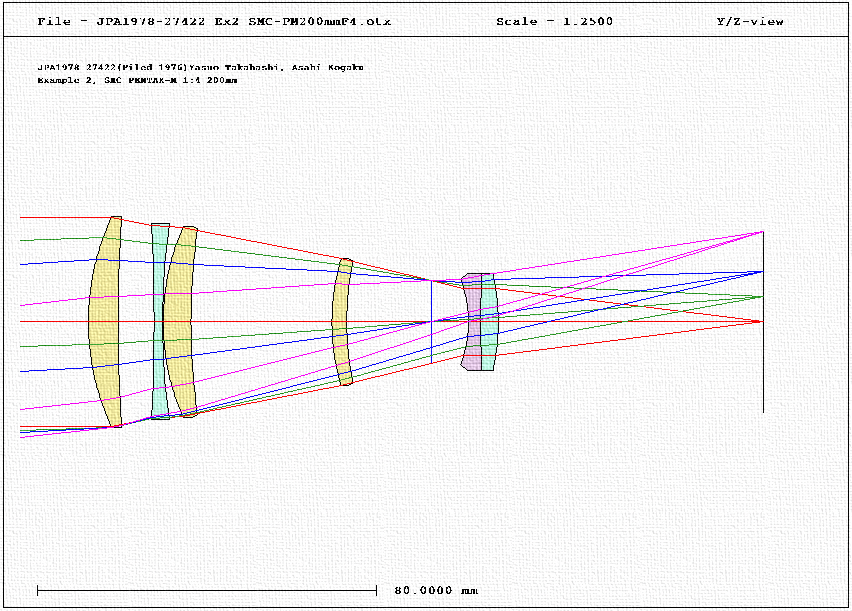
Task: Click the 'Example 2, SMC PENTAX-M' line
Action: click(137, 80)
